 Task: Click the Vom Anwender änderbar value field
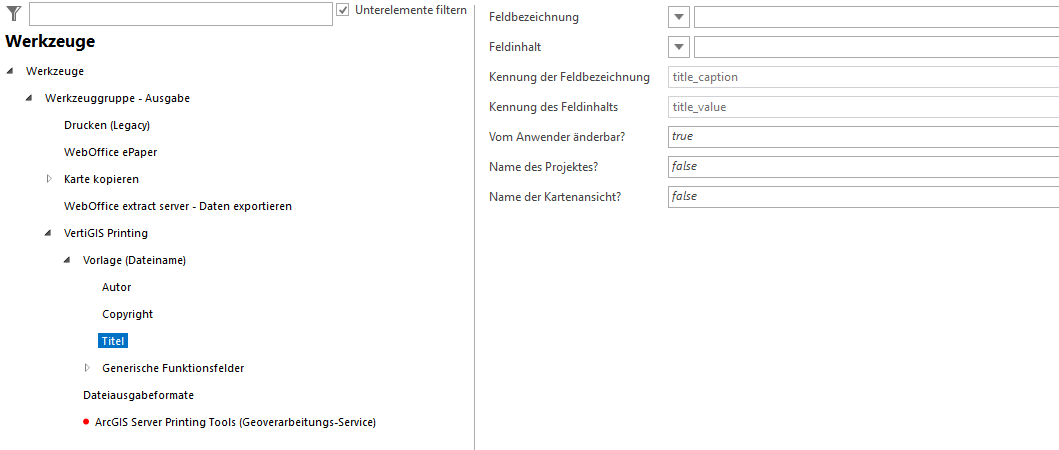863,136
